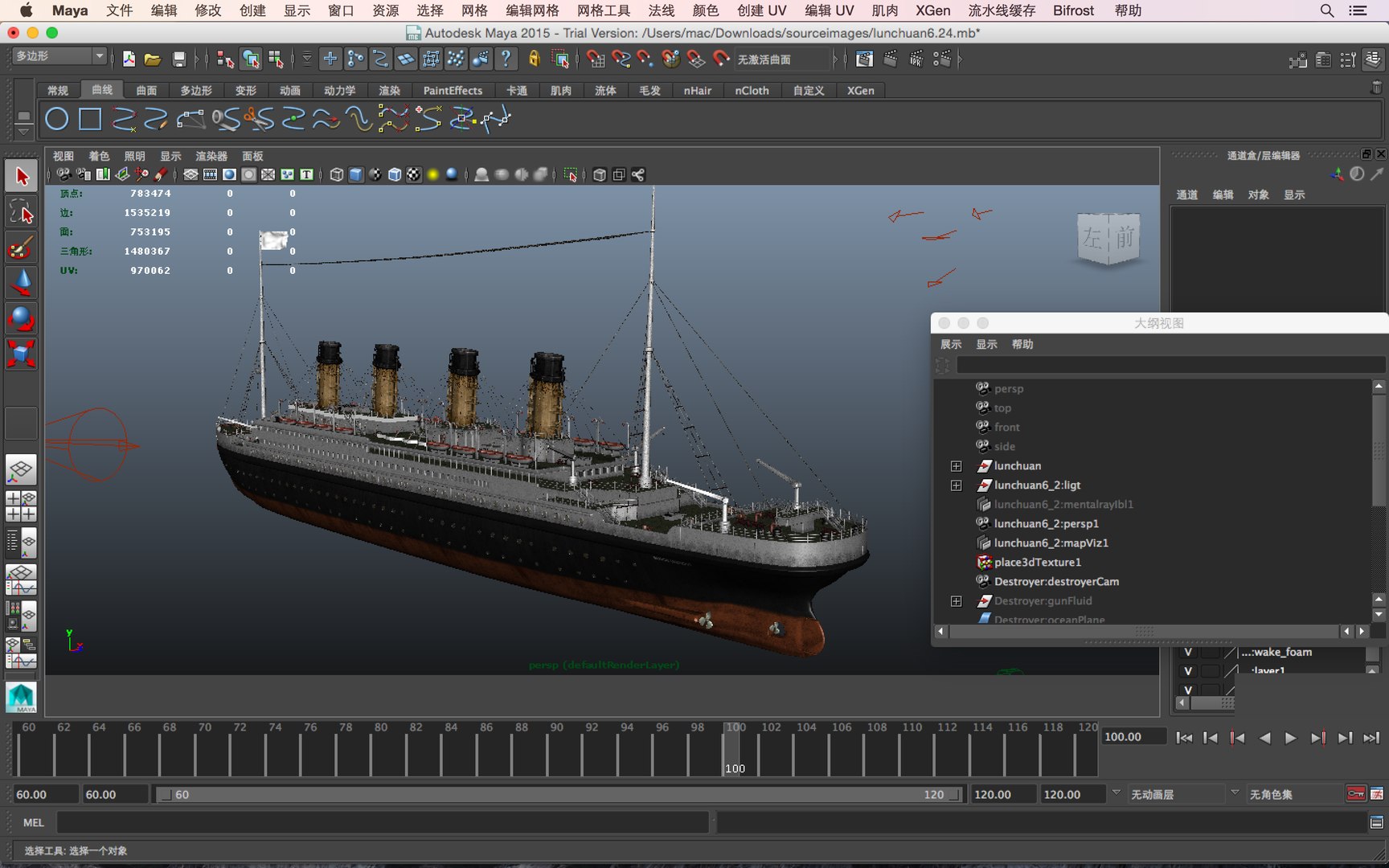
Task: Activate the Rotate tool sphere icon
Action: [x=22, y=318]
